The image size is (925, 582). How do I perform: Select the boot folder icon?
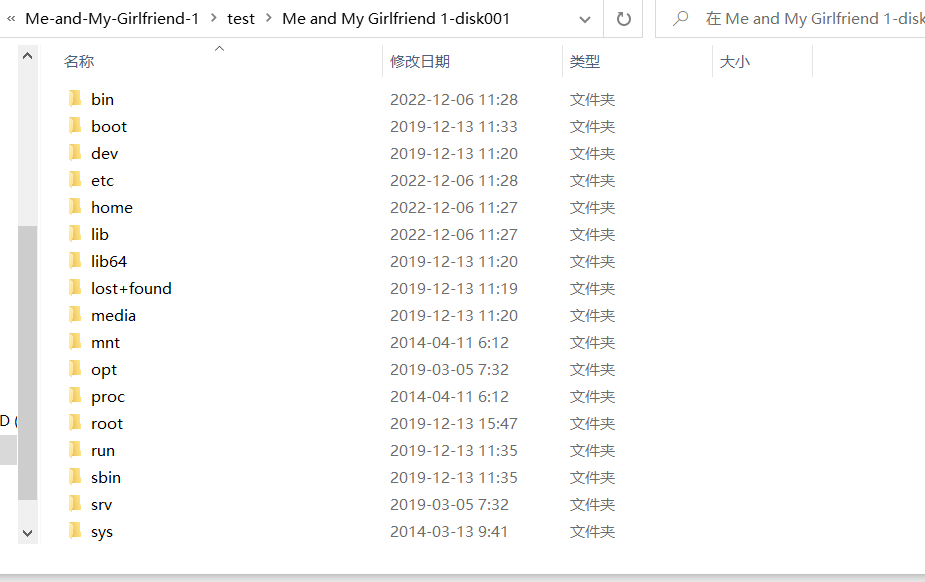point(75,126)
